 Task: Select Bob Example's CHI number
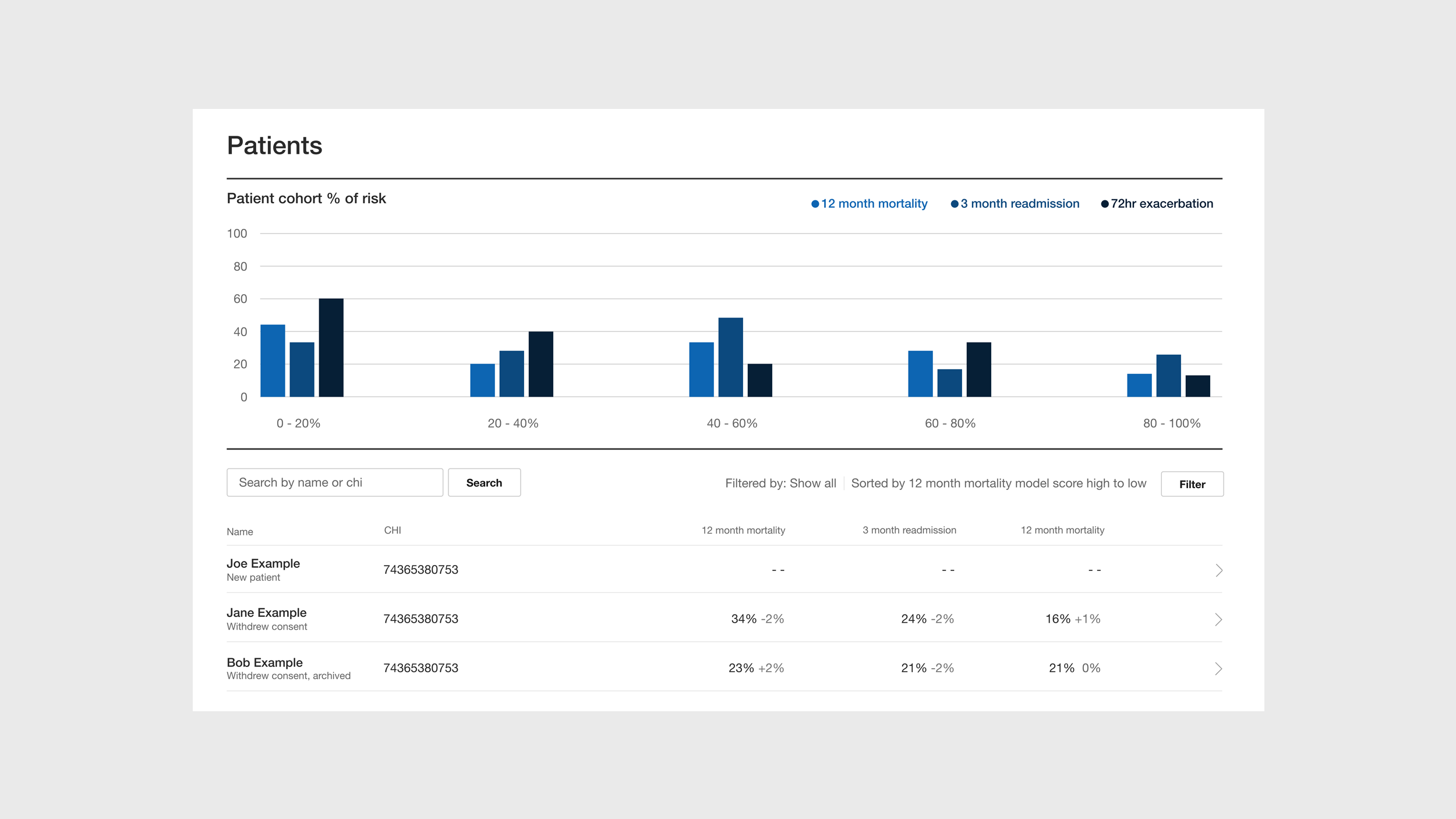[420, 668]
